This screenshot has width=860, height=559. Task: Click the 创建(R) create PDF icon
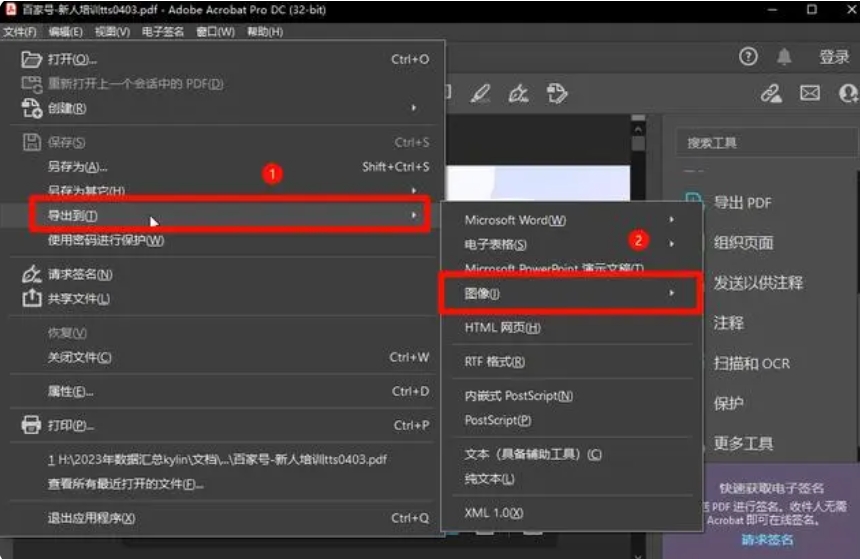point(31,108)
